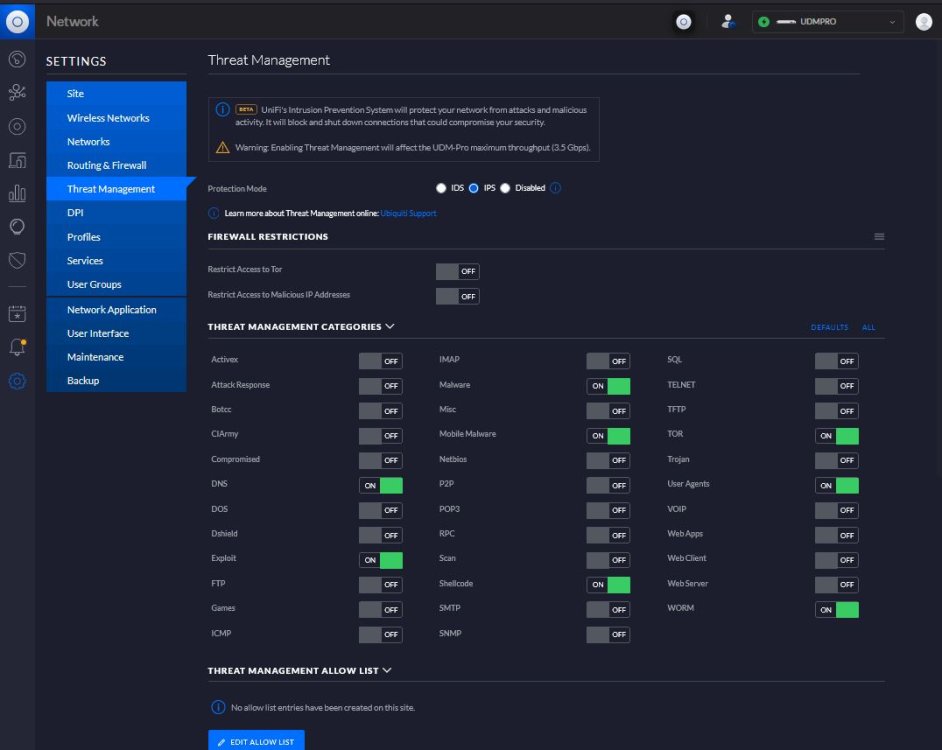Disable the Malware category toggle

click(x=608, y=386)
